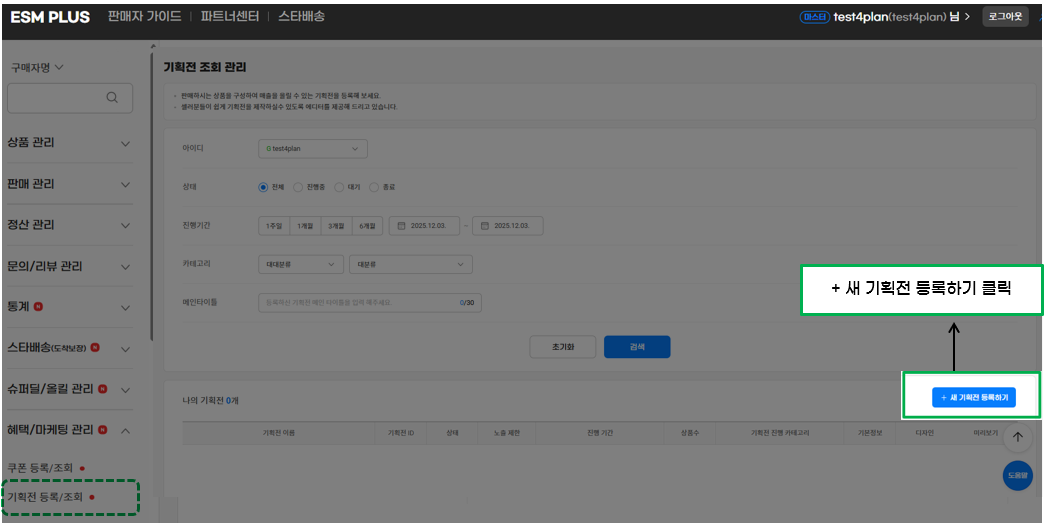The width and height of the screenshot is (1045, 526).
Task: Open the 도움말 help bubble
Action: [x=1017, y=476]
